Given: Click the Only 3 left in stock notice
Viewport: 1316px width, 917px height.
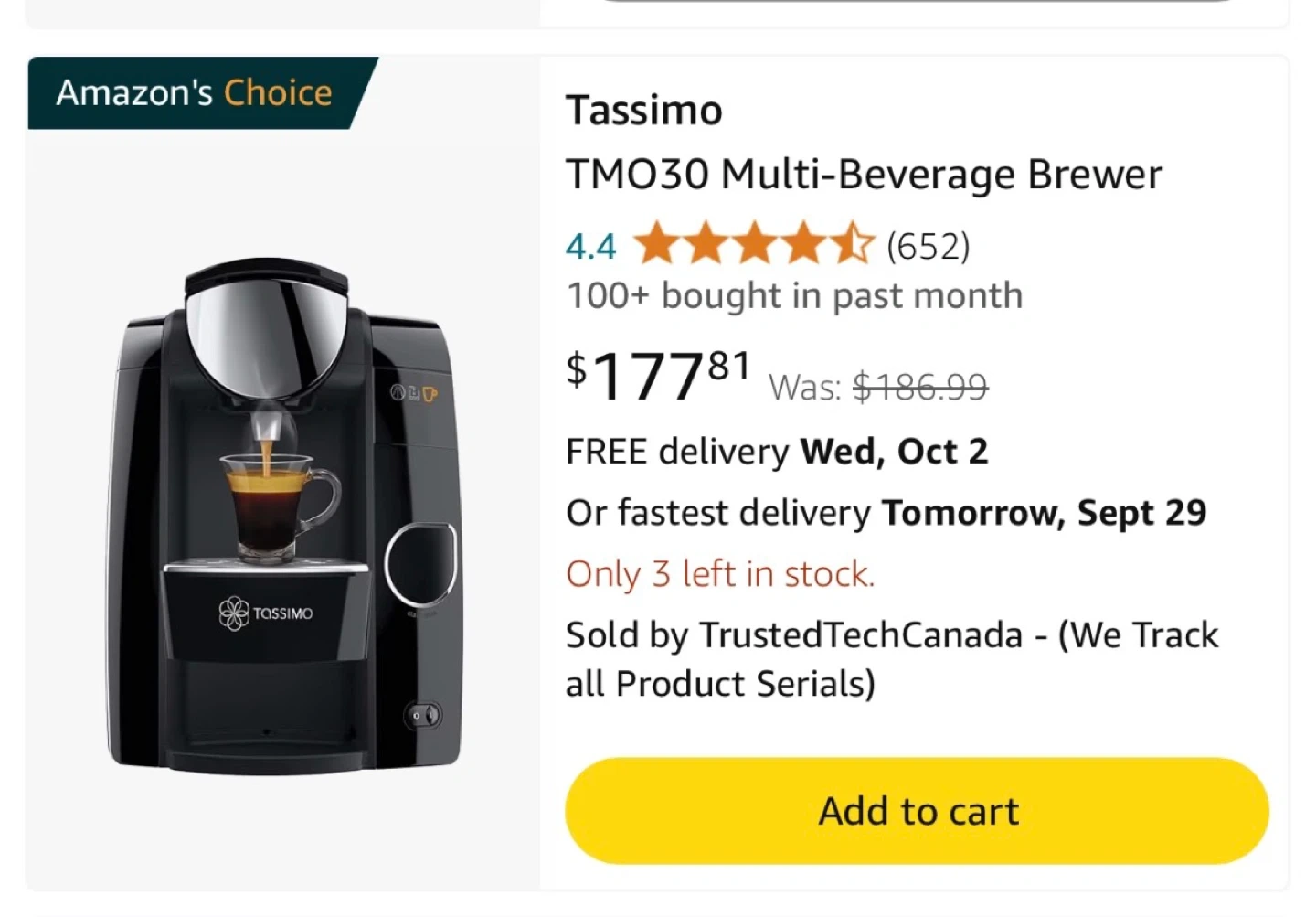Looking at the screenshot, I should click(720, 574).
